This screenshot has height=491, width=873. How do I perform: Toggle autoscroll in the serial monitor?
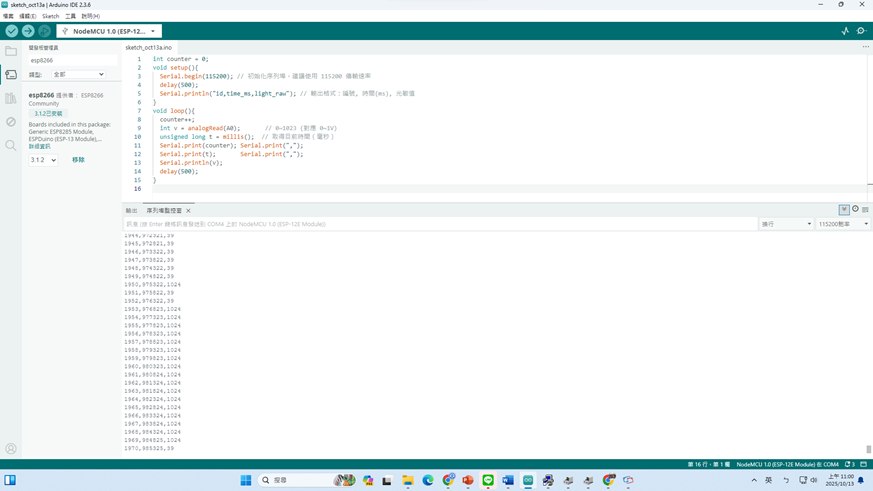coord(844,210)
